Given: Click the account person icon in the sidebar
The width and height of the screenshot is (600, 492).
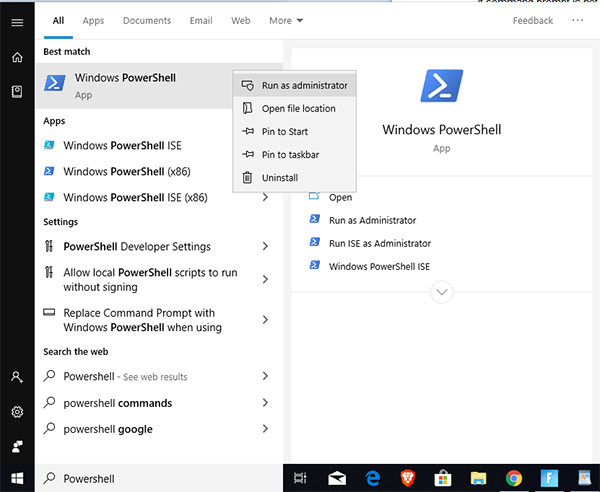Looking at the screenshot, I should (17, 377).
